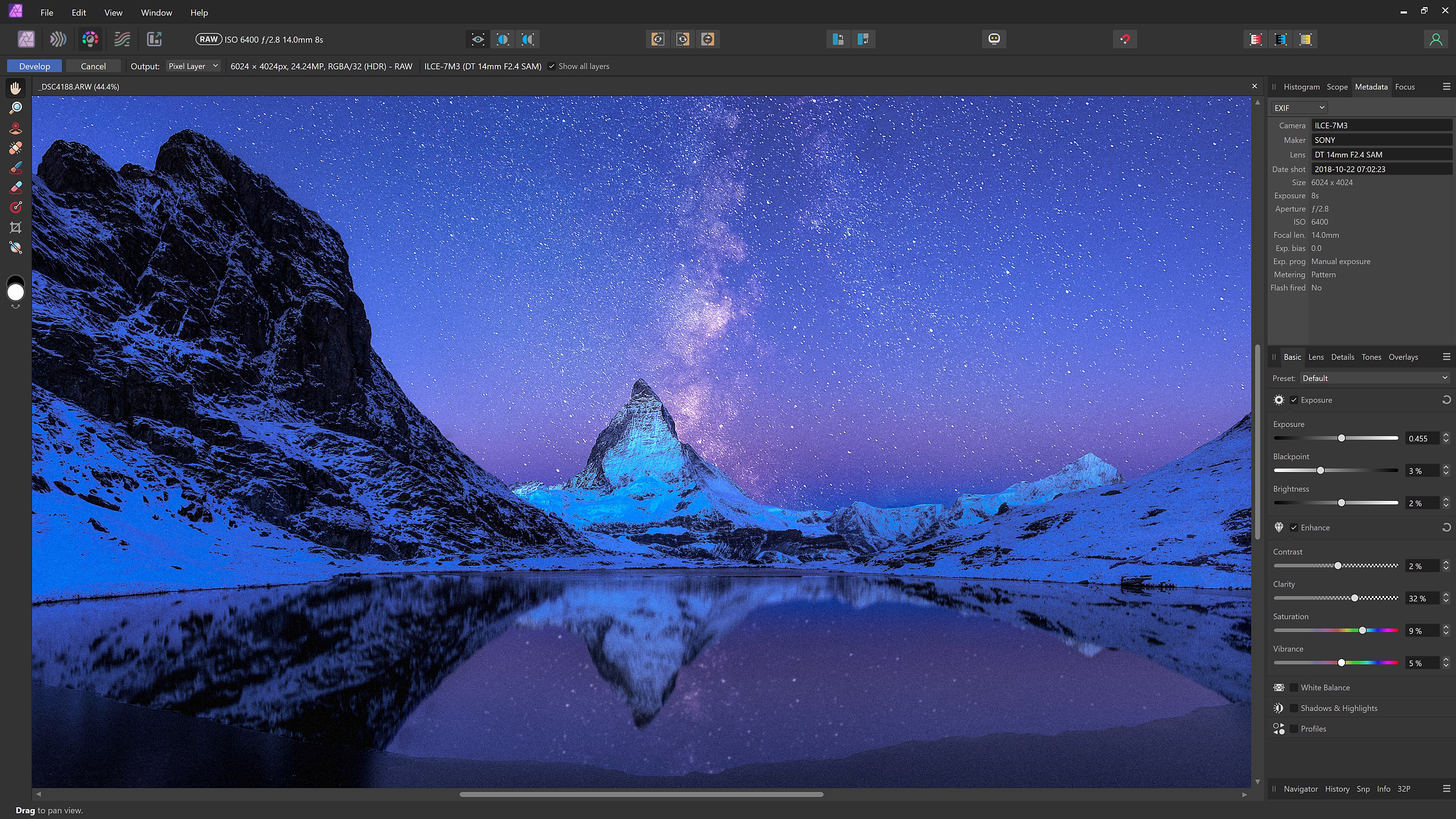
Task: Close the _DSC4188.ARW document
Action: (1254, 86)
